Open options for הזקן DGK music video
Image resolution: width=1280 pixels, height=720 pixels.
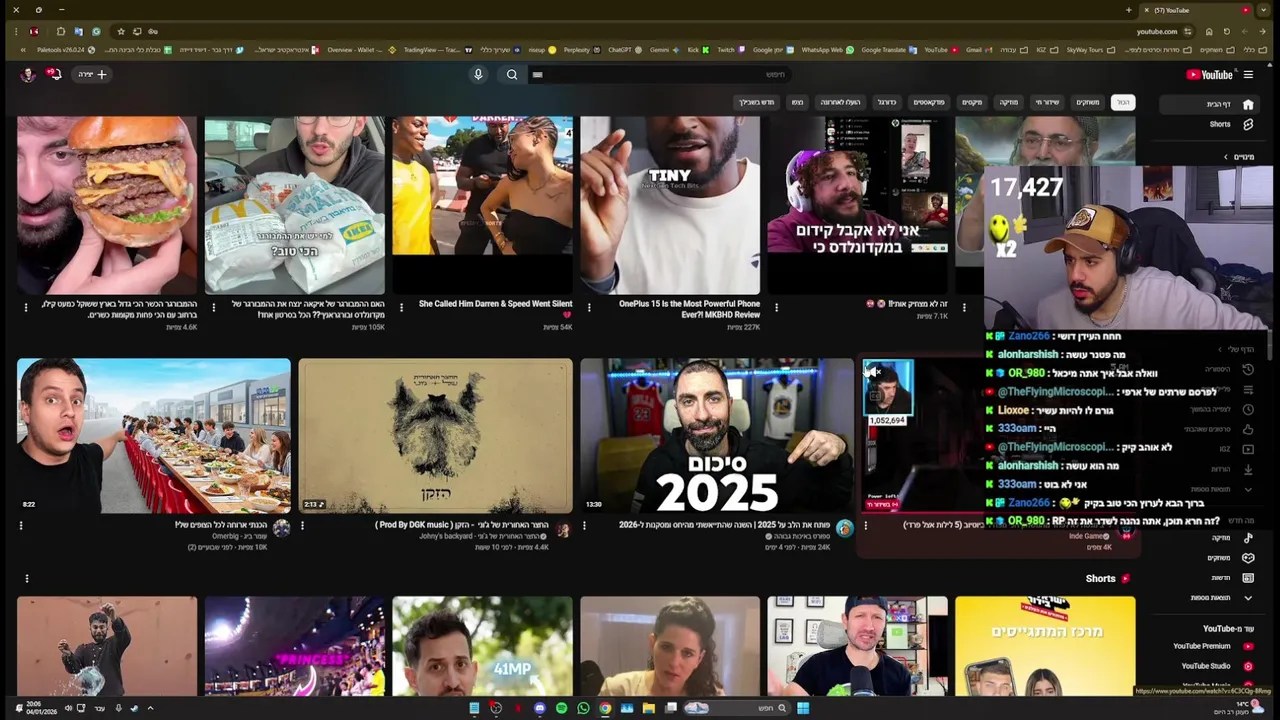[303, 526]
